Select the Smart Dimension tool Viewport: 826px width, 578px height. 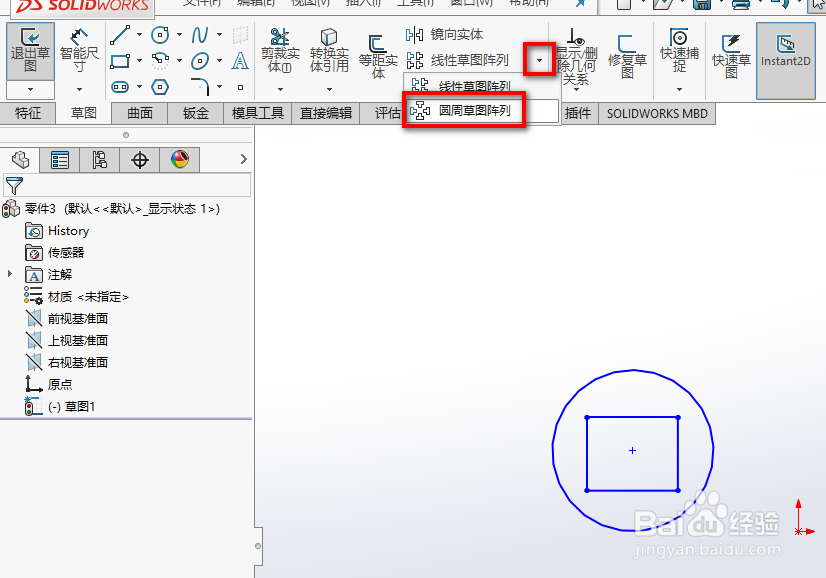(79, 50)
